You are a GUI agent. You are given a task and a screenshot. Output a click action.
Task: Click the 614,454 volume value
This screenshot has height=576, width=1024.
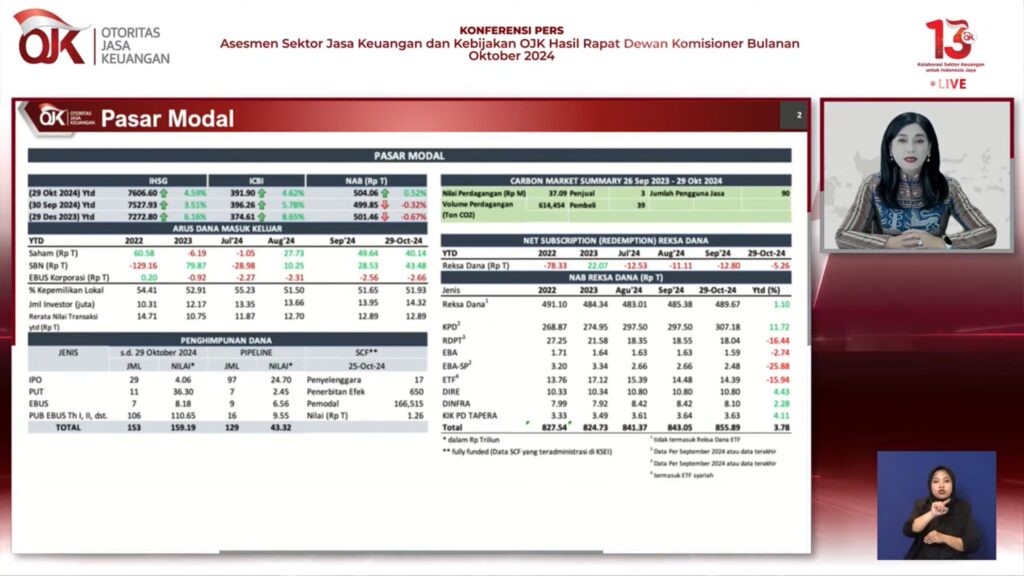(552, 205)
